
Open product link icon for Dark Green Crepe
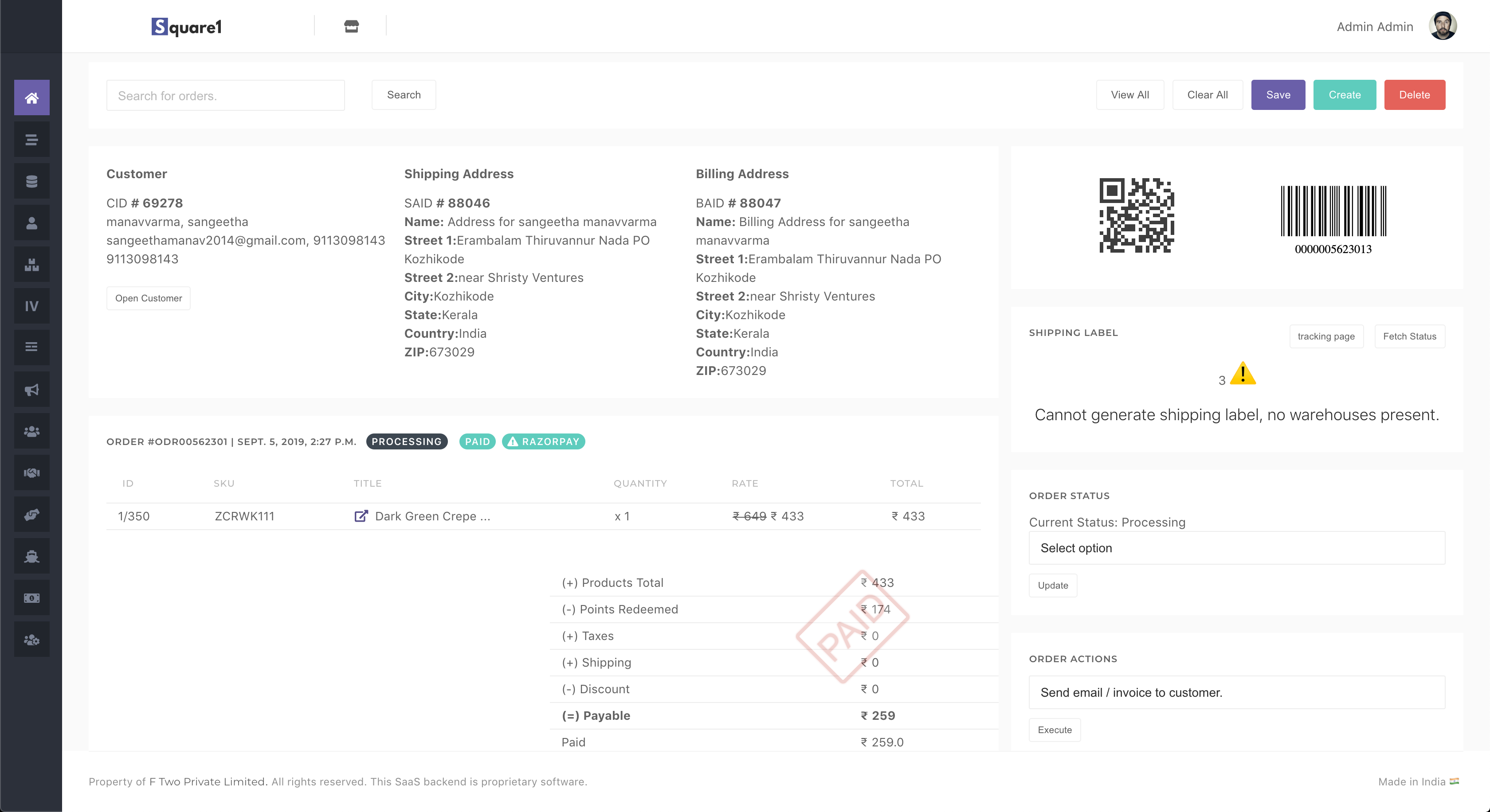[x=361, y=516]
